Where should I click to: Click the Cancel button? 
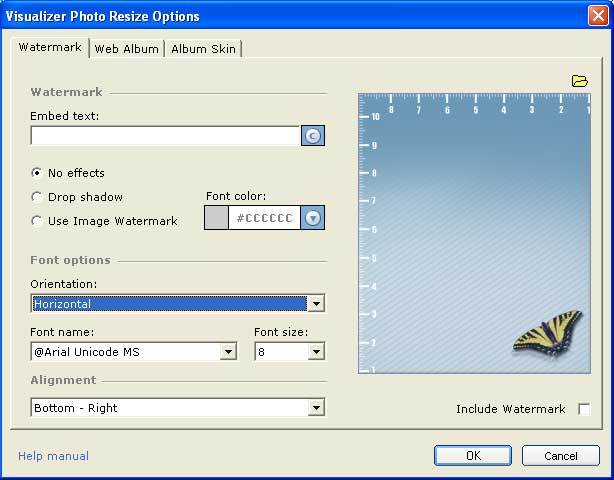point(561,456)
